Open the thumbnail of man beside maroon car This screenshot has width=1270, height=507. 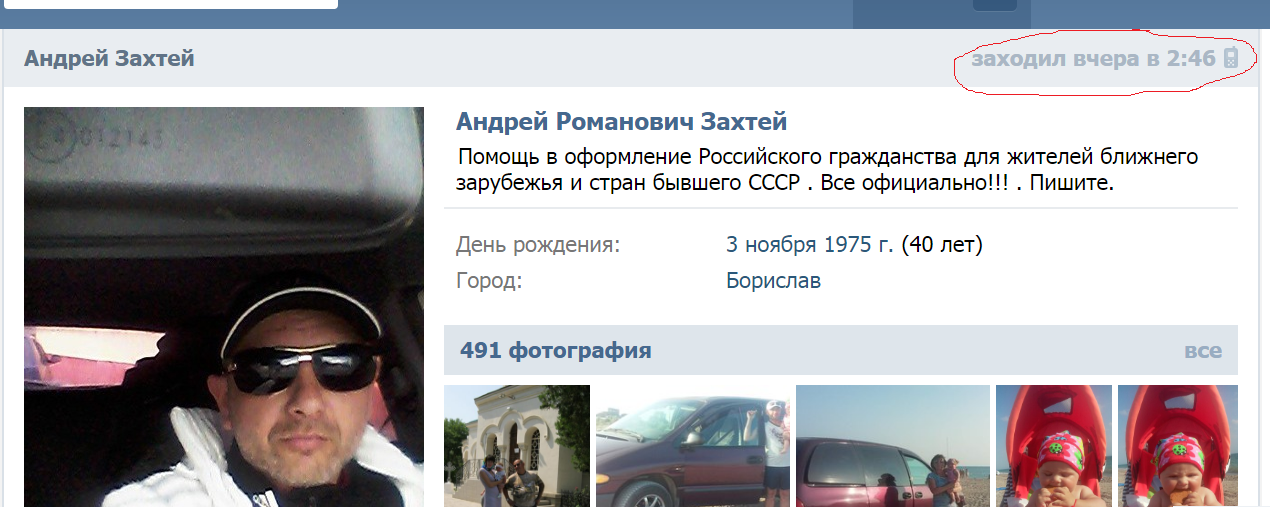[x=693, y=446]
